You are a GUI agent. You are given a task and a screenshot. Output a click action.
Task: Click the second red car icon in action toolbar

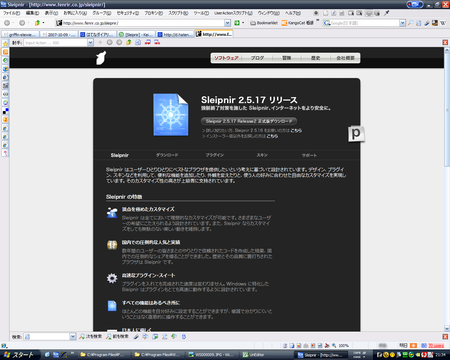point(157,42)
